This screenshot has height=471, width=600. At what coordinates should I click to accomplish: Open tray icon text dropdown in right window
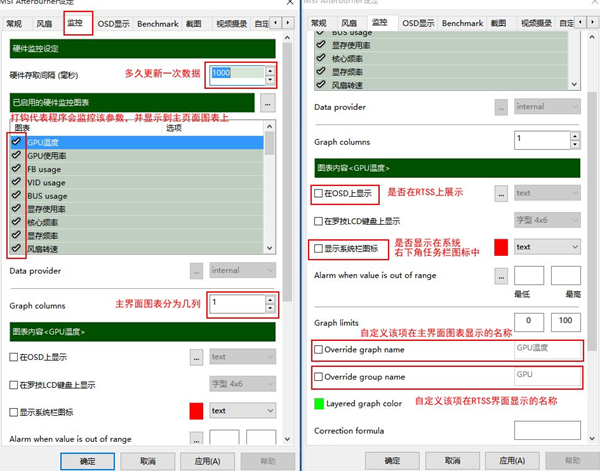click(x=547, y=247)
